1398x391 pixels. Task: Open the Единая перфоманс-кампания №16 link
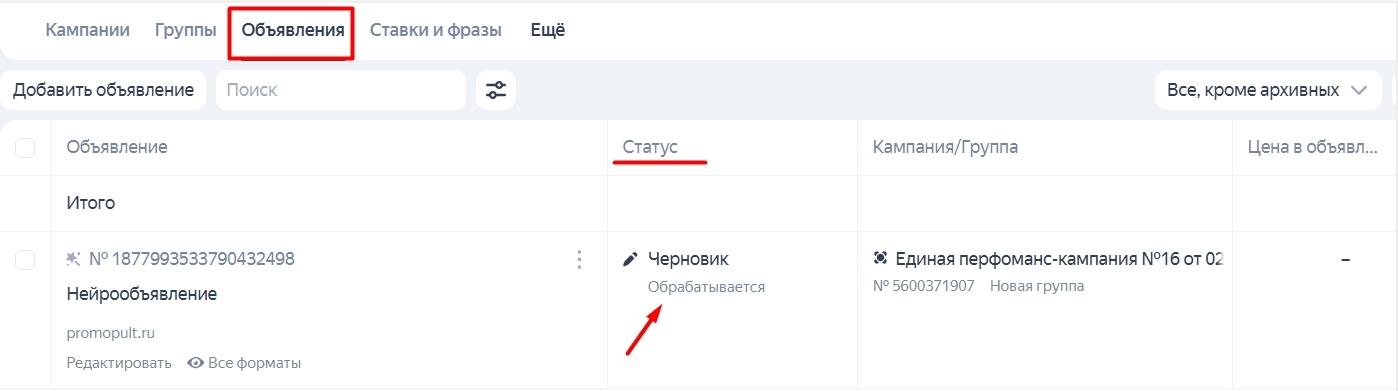coord(1059,259)
